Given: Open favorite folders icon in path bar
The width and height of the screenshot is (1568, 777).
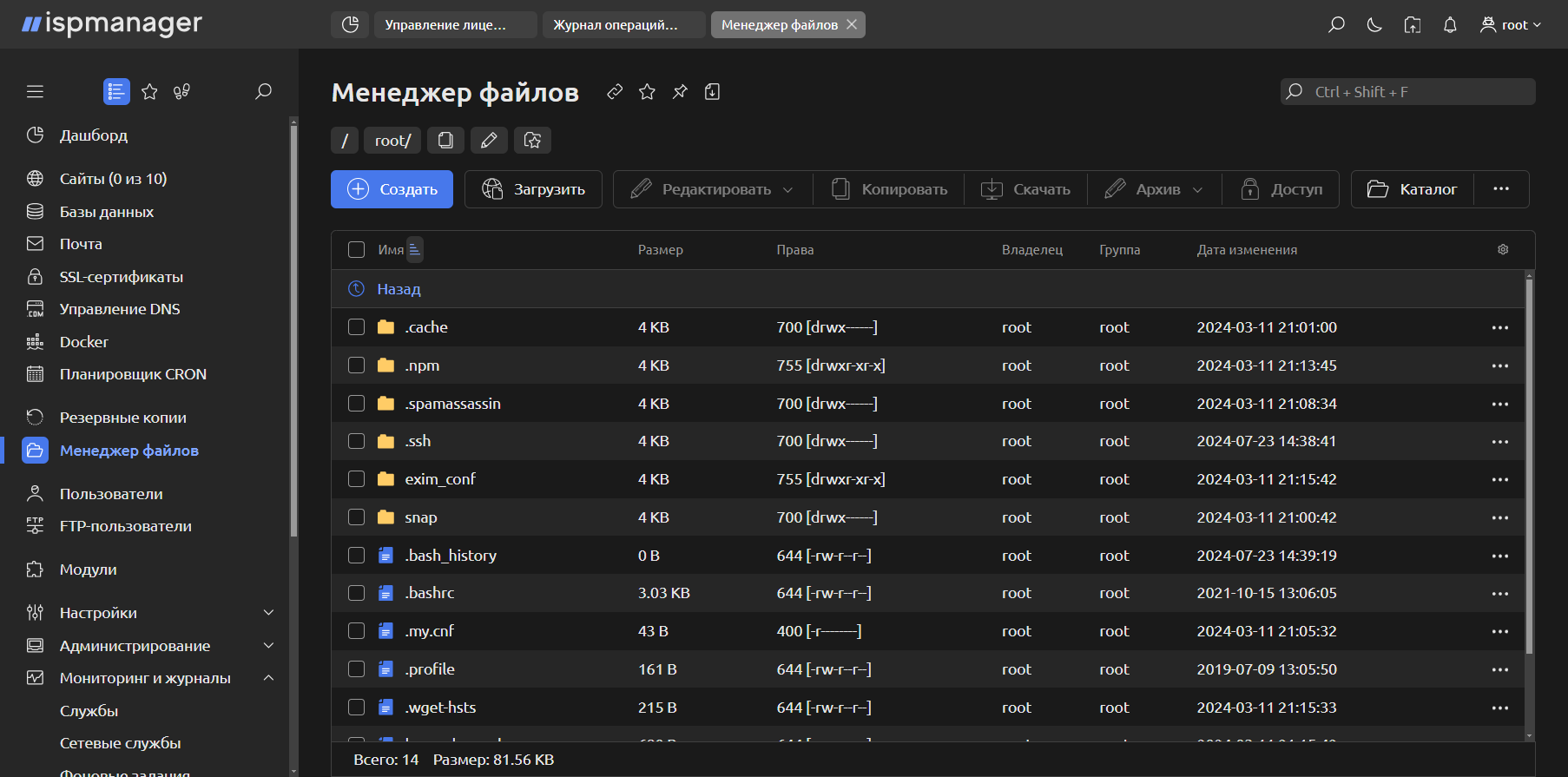Looking at the screenshot, I should pos(532,140).
